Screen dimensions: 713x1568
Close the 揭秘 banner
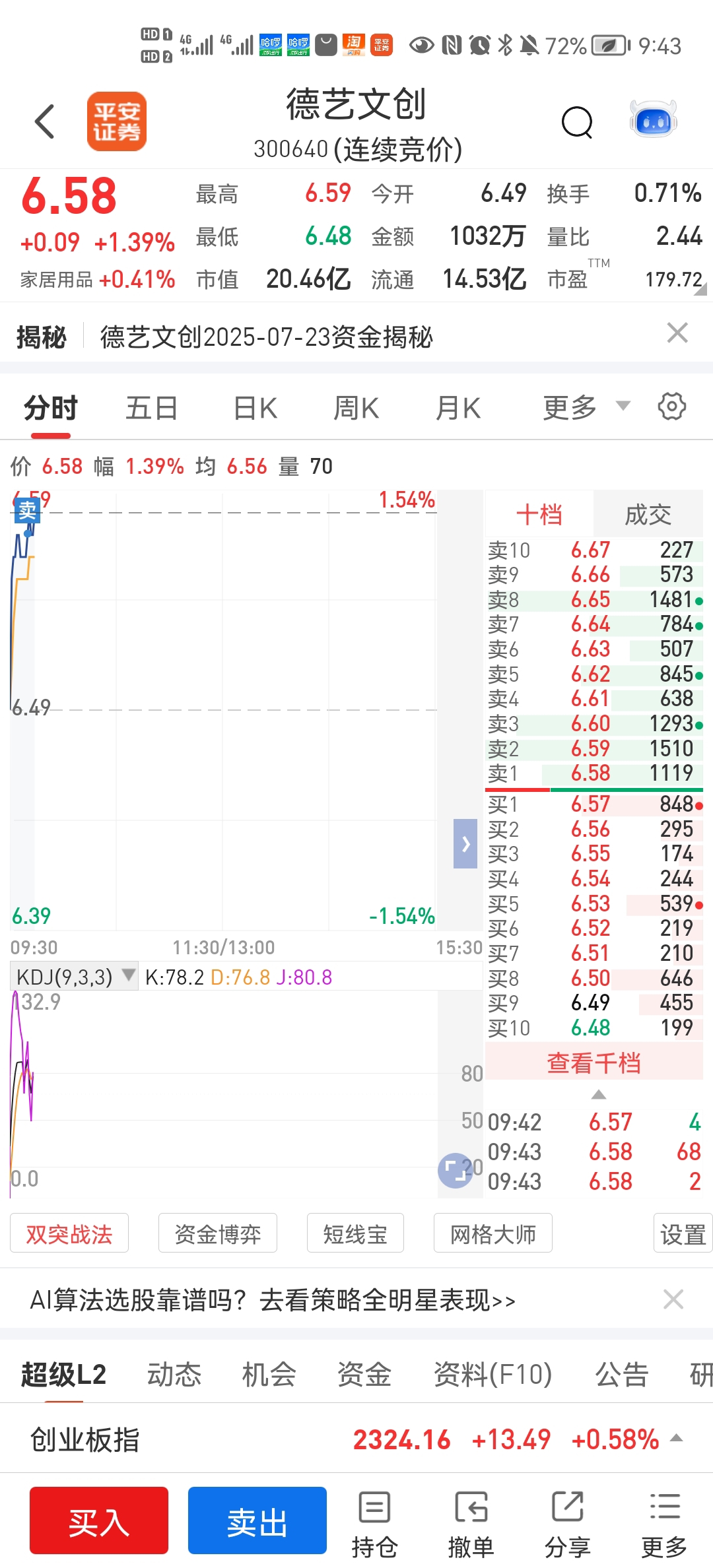click(677, 333)
